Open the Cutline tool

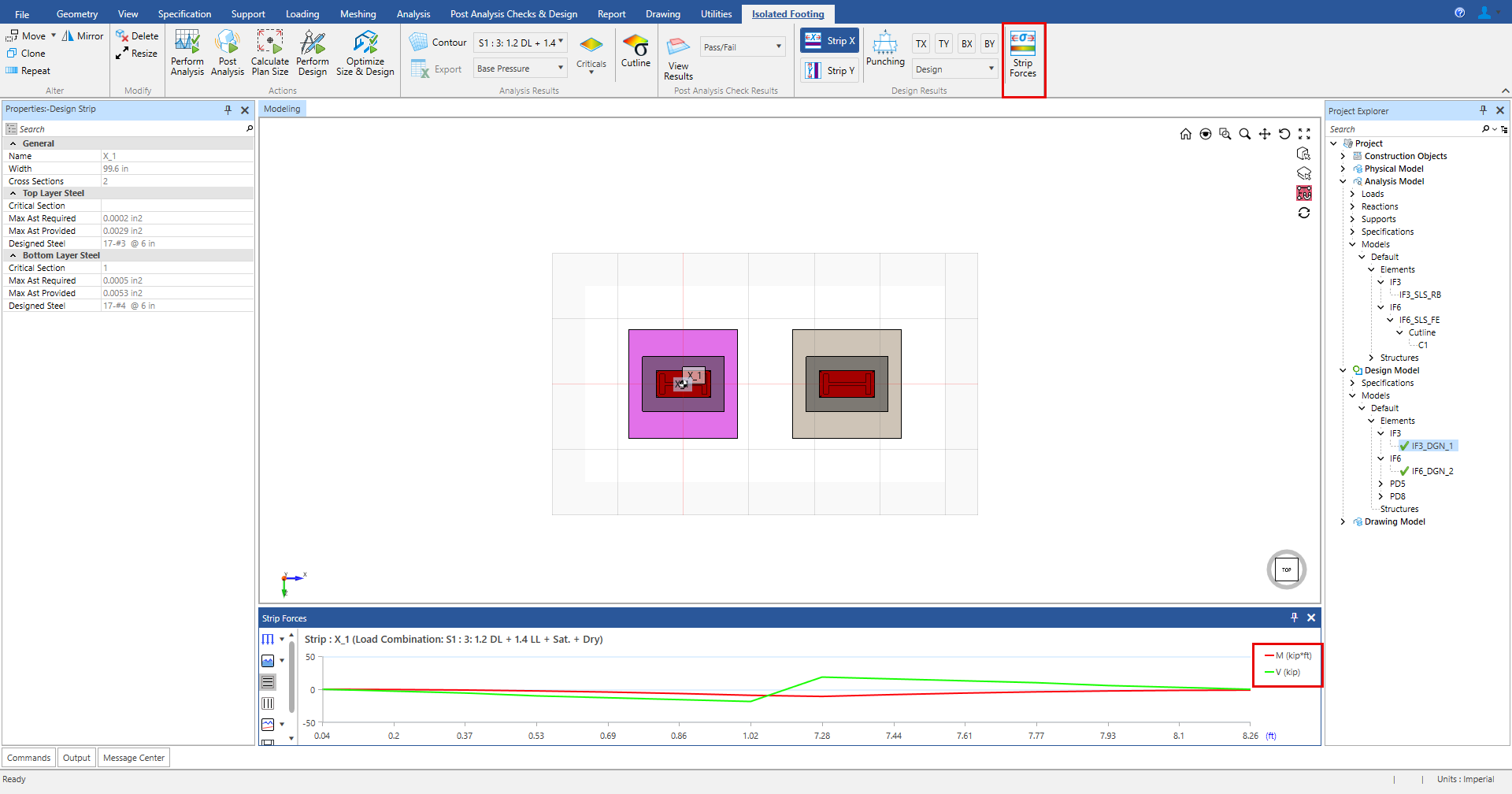(636, 50)
